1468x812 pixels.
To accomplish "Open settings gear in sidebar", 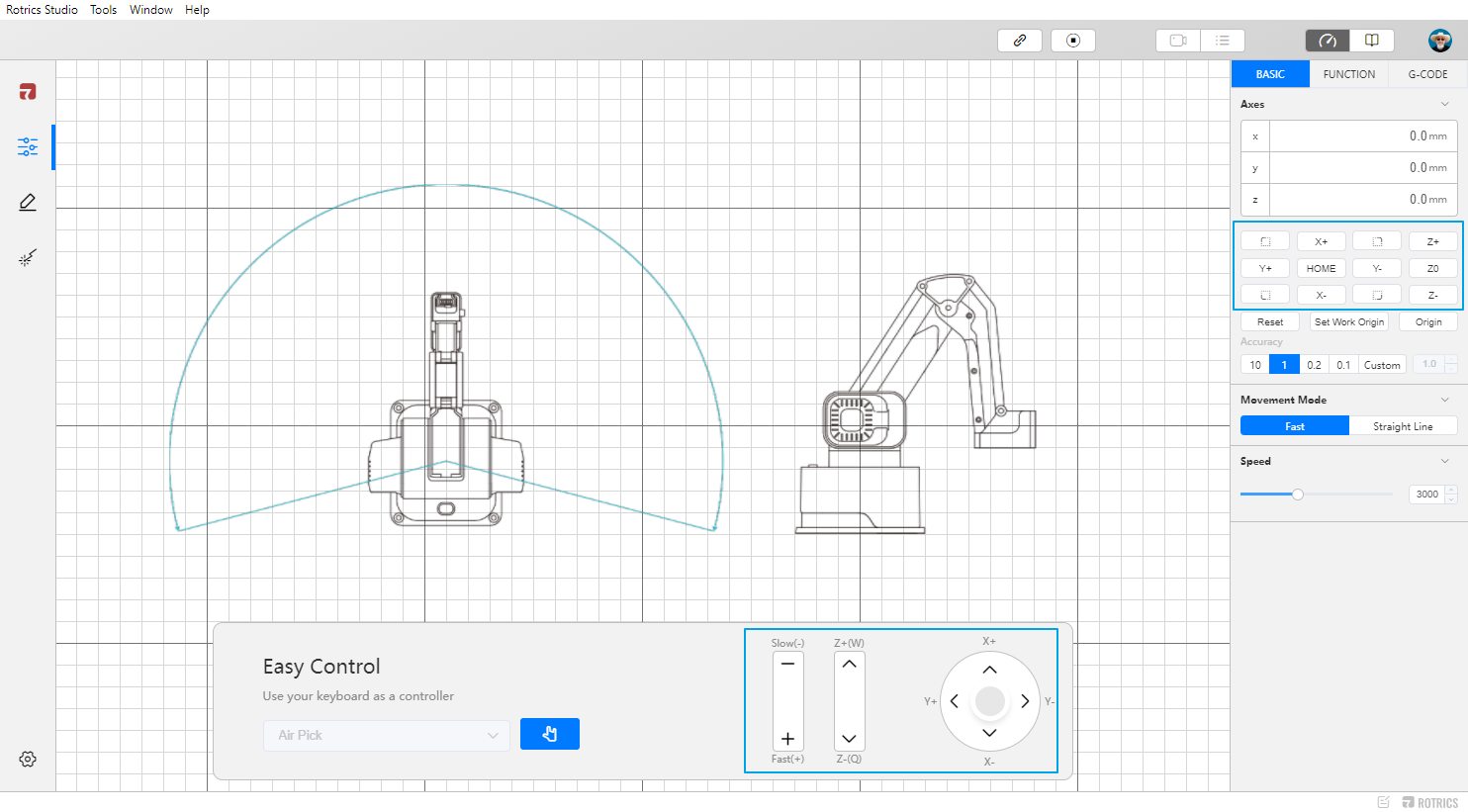I will coord(28,760).
